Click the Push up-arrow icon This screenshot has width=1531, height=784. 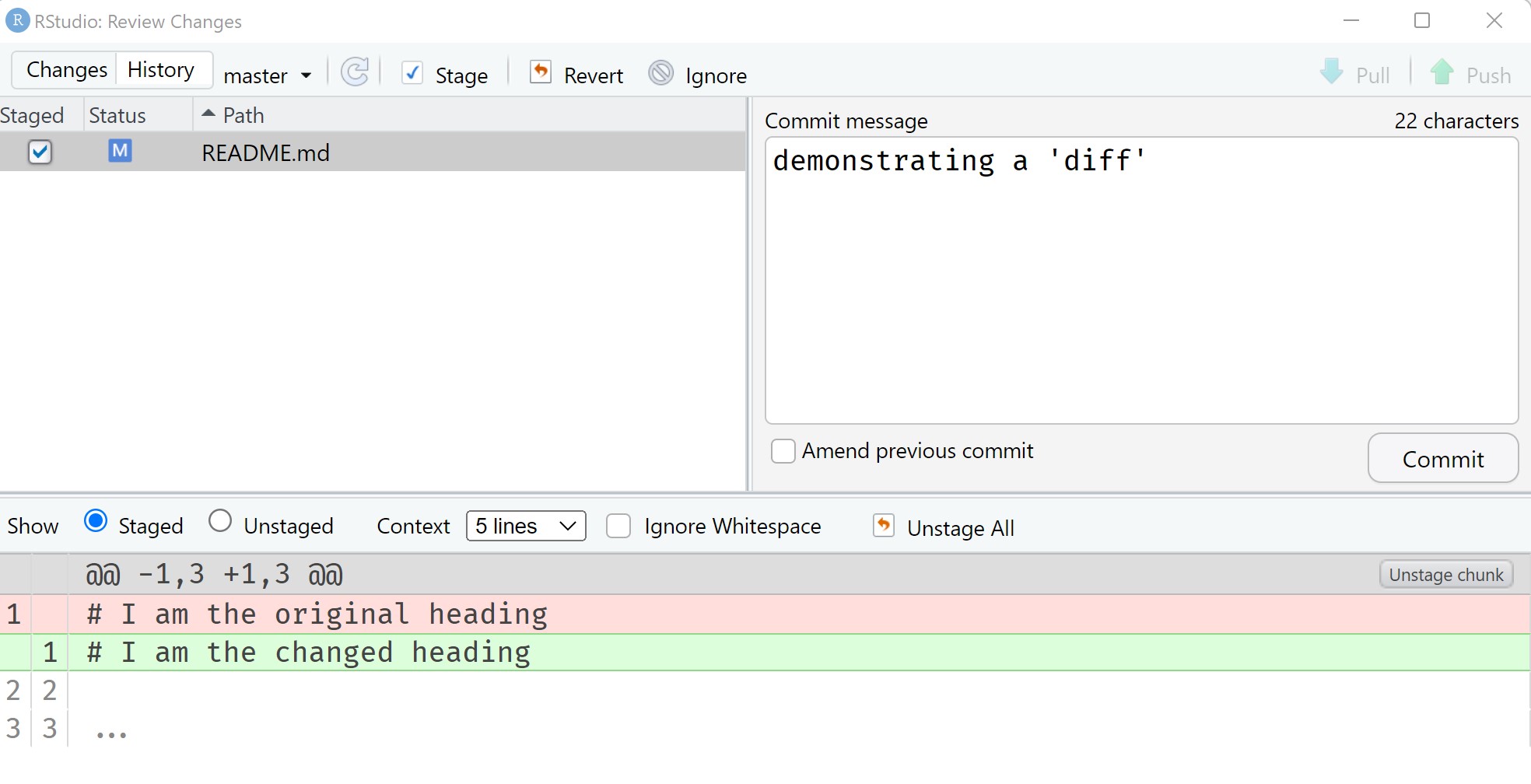pos(1443,72)
